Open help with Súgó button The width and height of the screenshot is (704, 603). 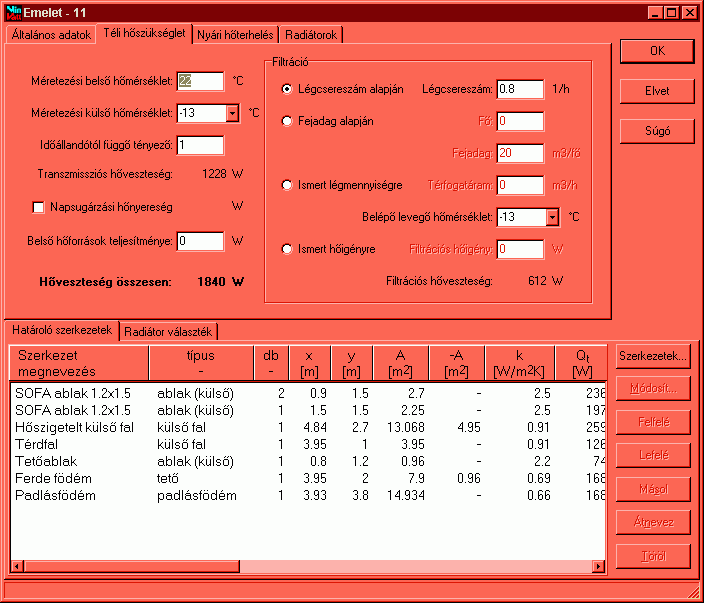657,131
